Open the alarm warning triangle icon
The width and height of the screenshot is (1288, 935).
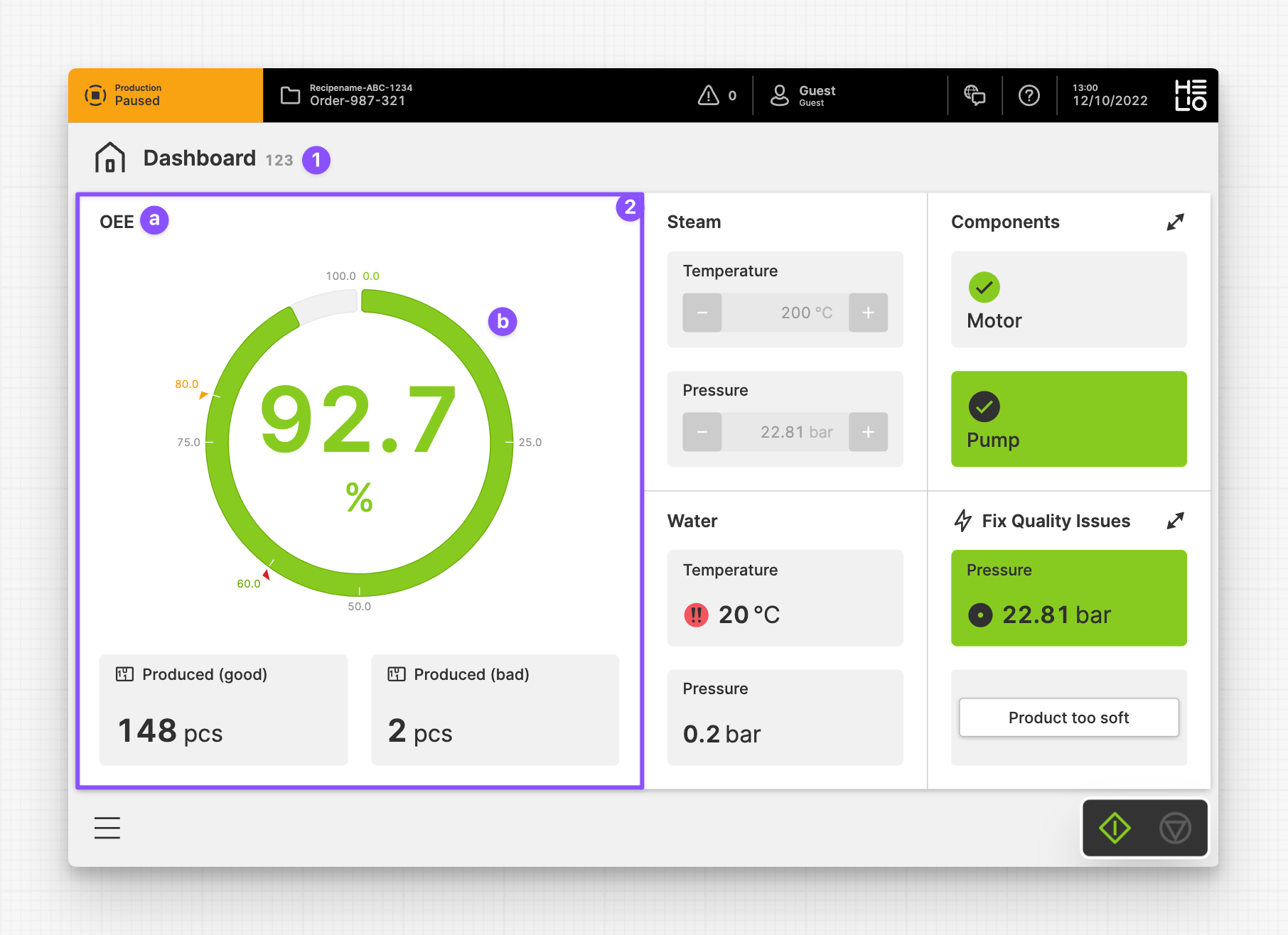click(709, 95)
